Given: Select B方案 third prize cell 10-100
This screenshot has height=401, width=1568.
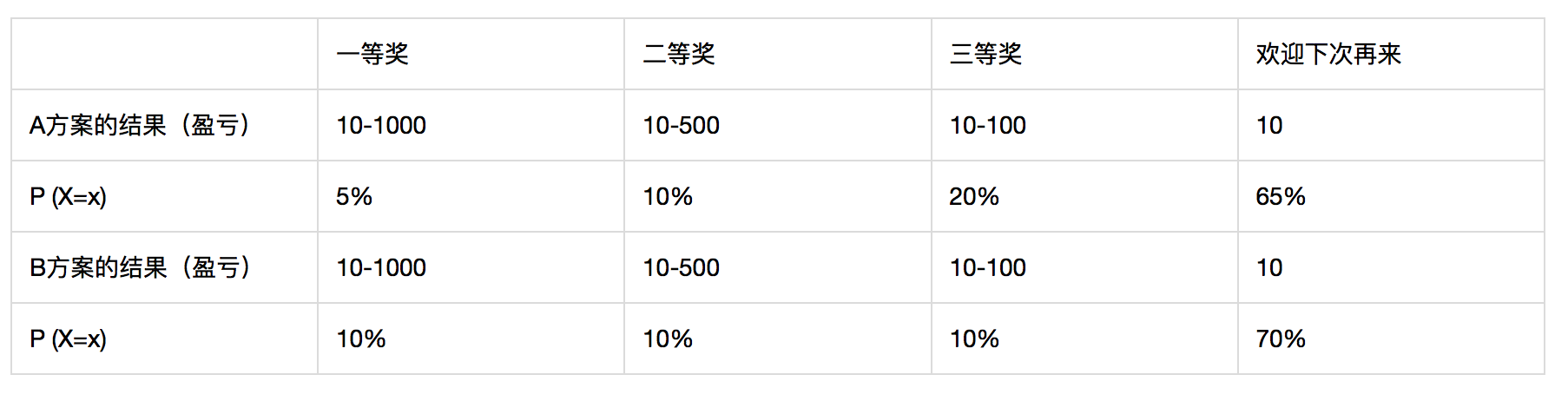Looking at the screenshot, I should tap(988, 267).
